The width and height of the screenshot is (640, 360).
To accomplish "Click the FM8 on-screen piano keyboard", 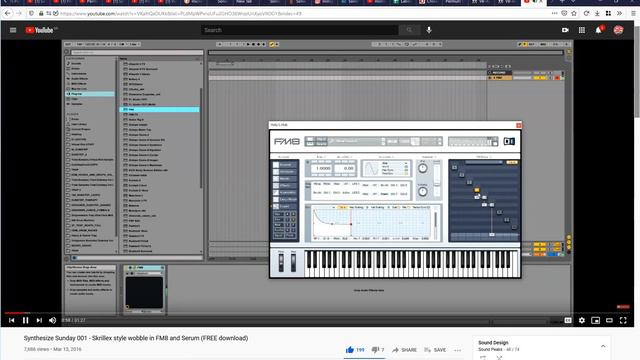I will (x=411, y=264).
